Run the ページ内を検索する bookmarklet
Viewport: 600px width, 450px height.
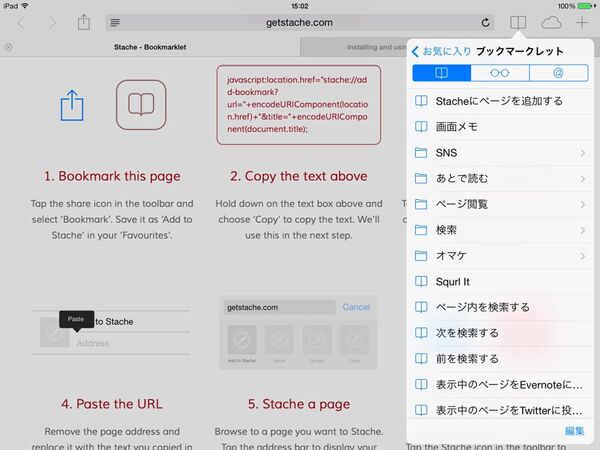pyautogui.click(x=501, y=307)
